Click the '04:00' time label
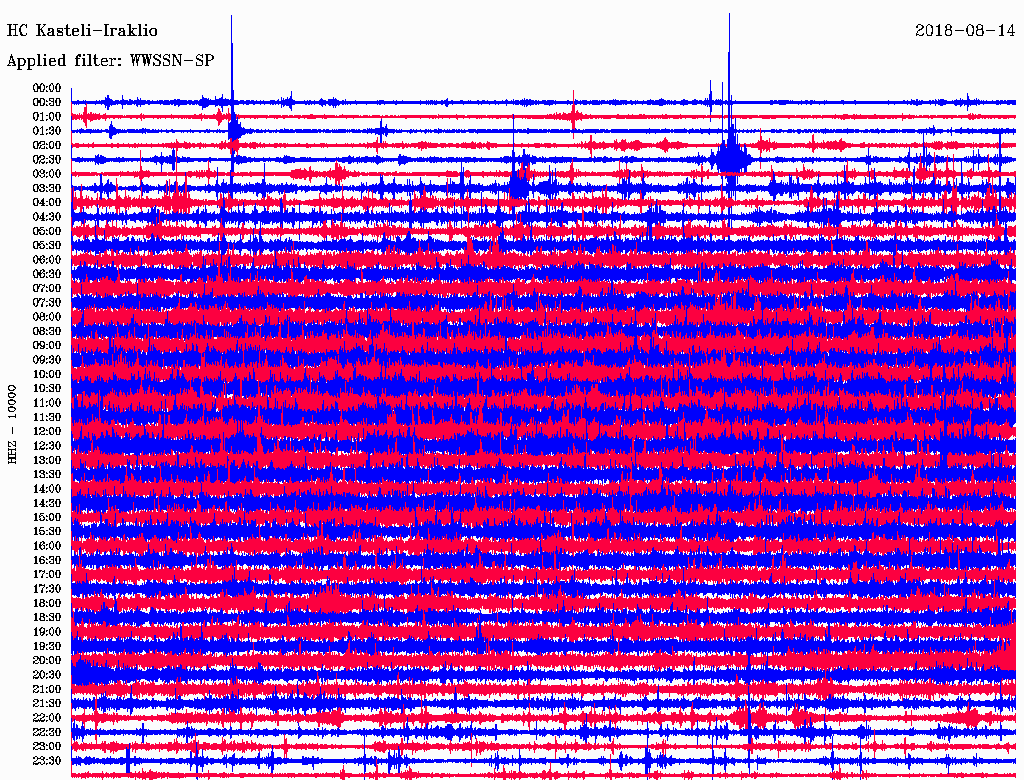The height and width of the screenshot is (780, 1024). 47,202
